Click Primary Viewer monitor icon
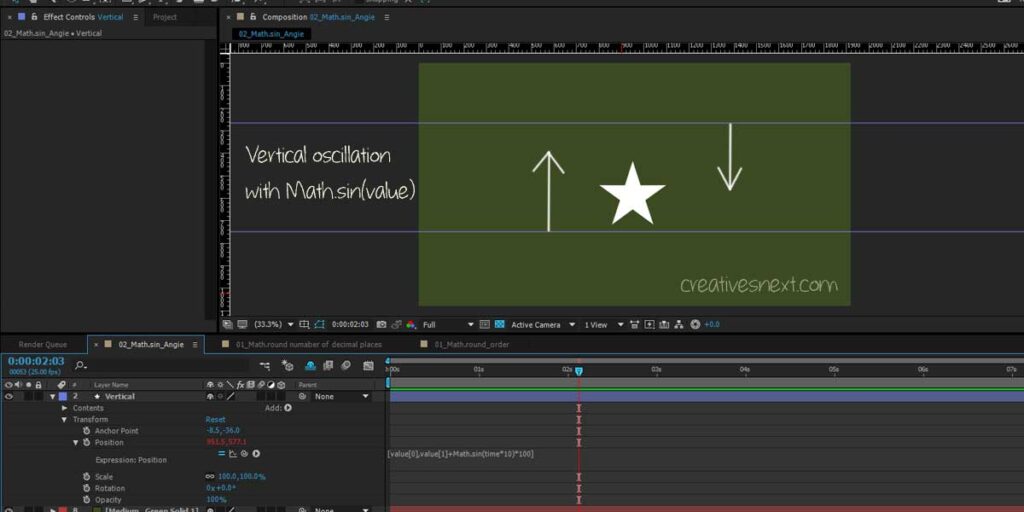Image resolution: width=1024 pixels, height=512 pixels. point(242,325)
